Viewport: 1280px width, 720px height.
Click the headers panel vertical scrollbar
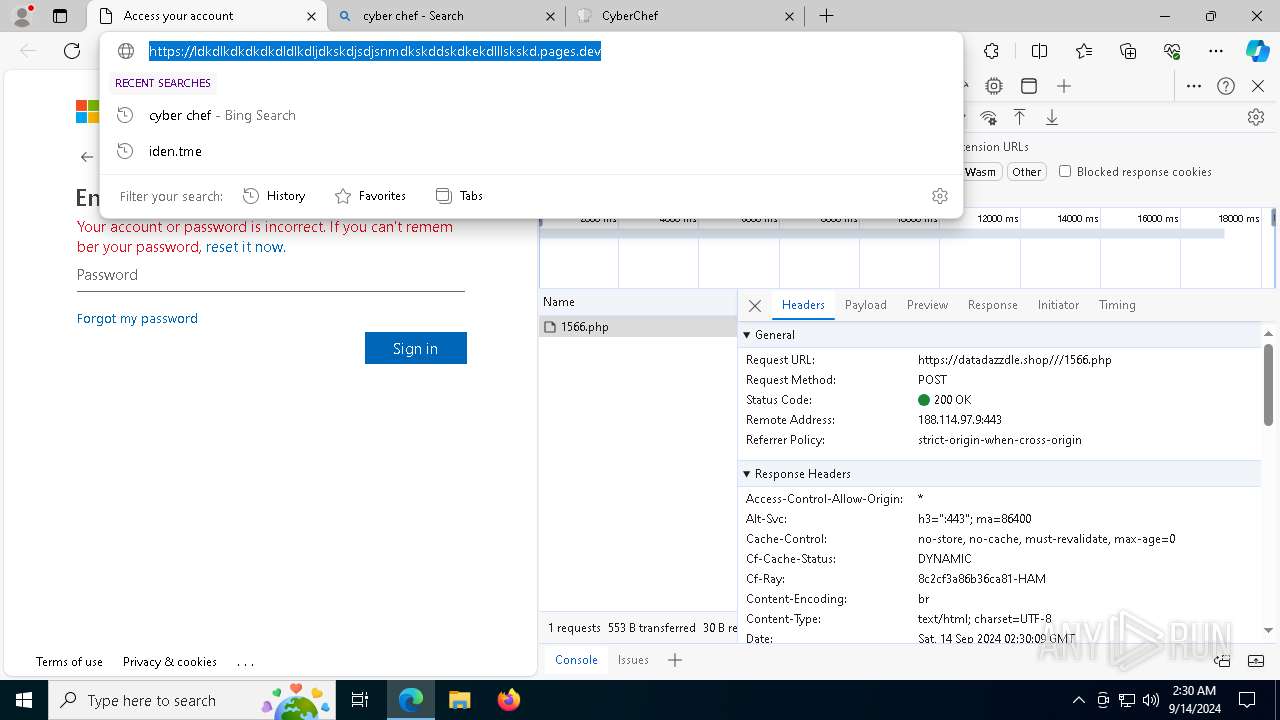(x=1268, y=385)
